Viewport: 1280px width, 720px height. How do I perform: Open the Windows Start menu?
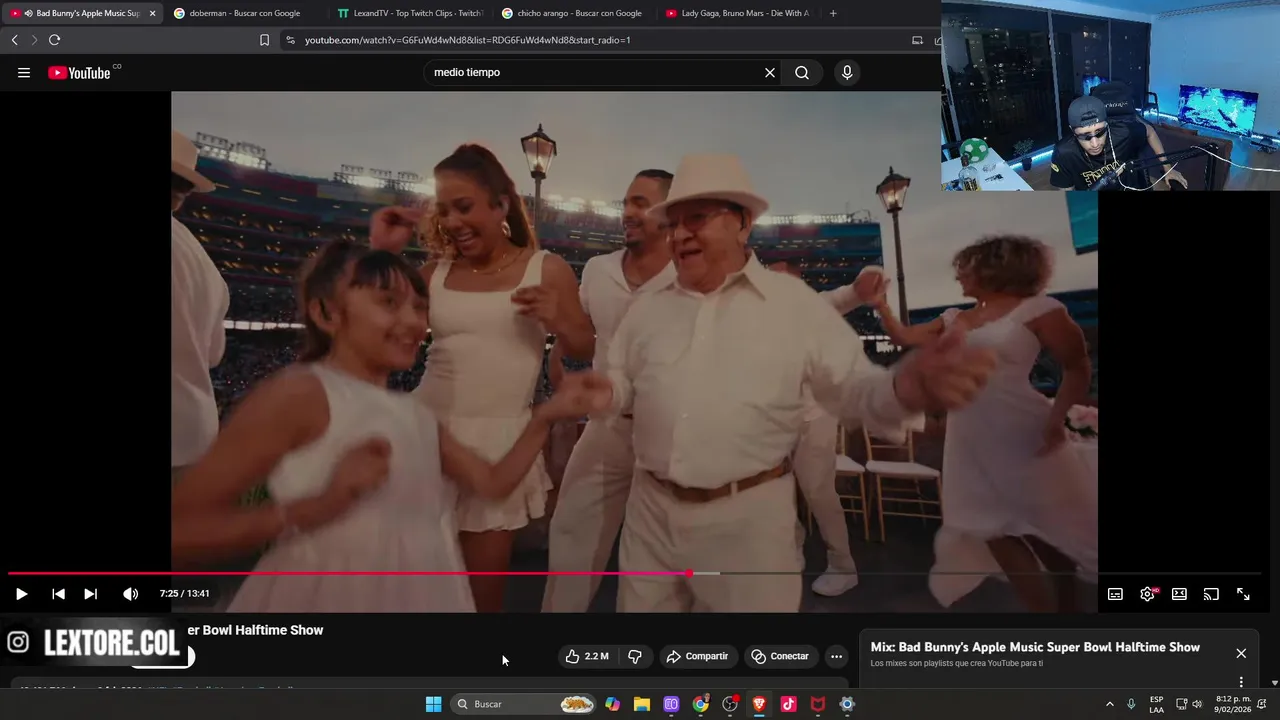coord(433,704)
